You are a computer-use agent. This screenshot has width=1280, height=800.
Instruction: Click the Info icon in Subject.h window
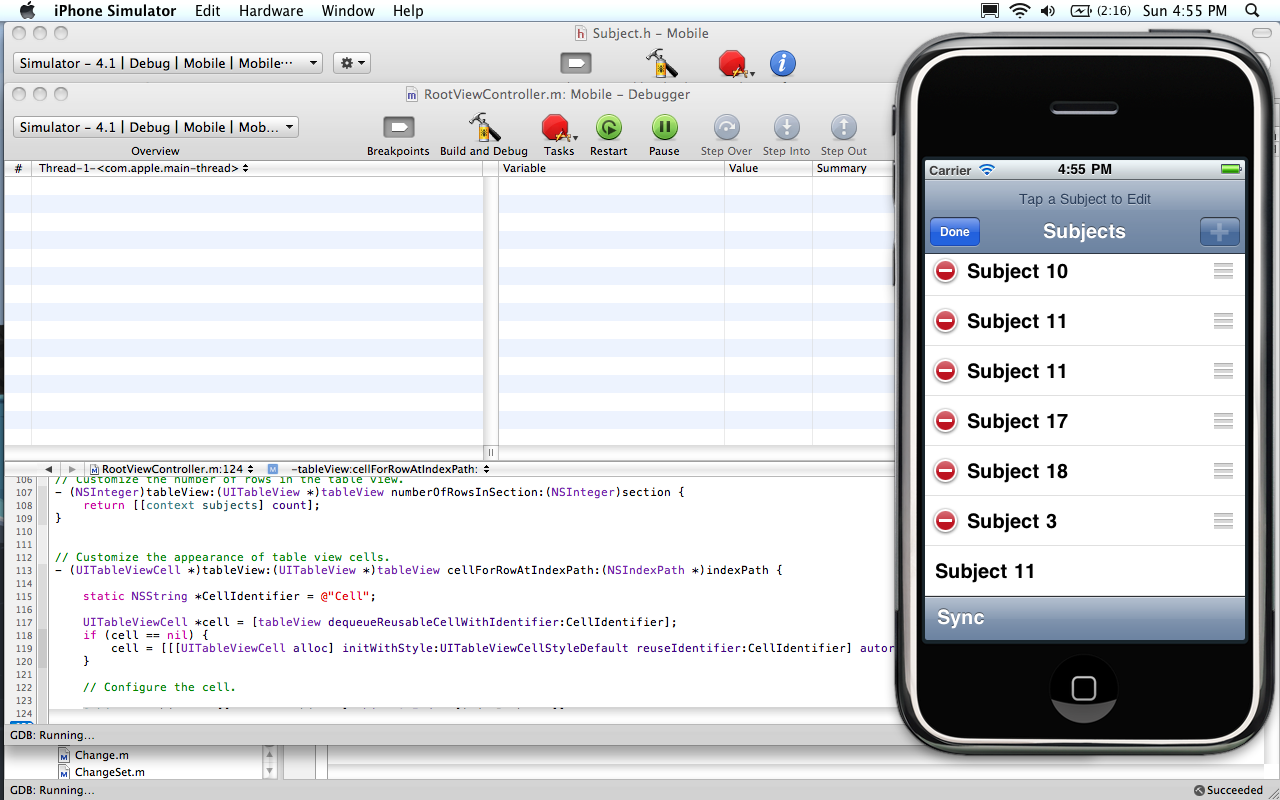pyautogui.click(x=782, y=64)
